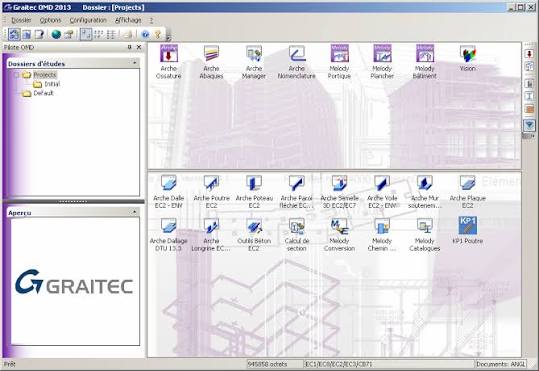Open toolbar options overflow arrow
This screenshot has width=539, height=371.
[x=168, y=36]
